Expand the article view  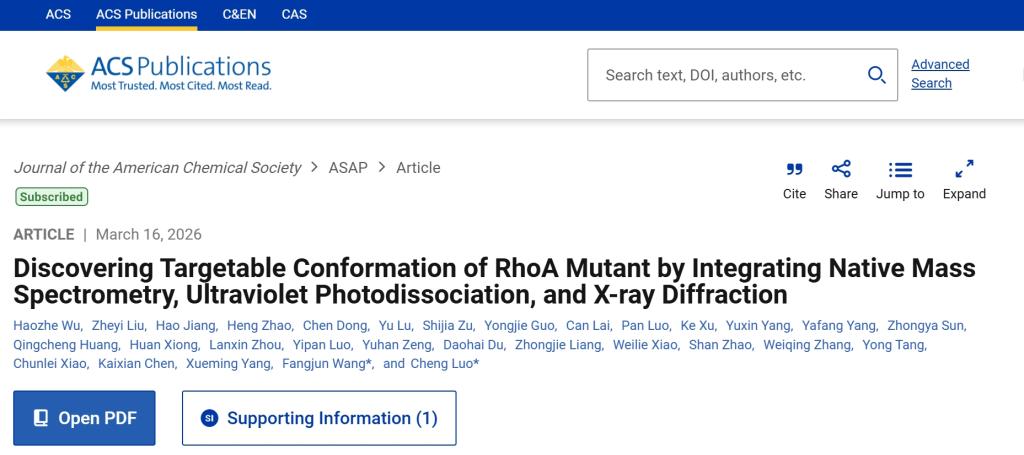click(x=964, y=170)
